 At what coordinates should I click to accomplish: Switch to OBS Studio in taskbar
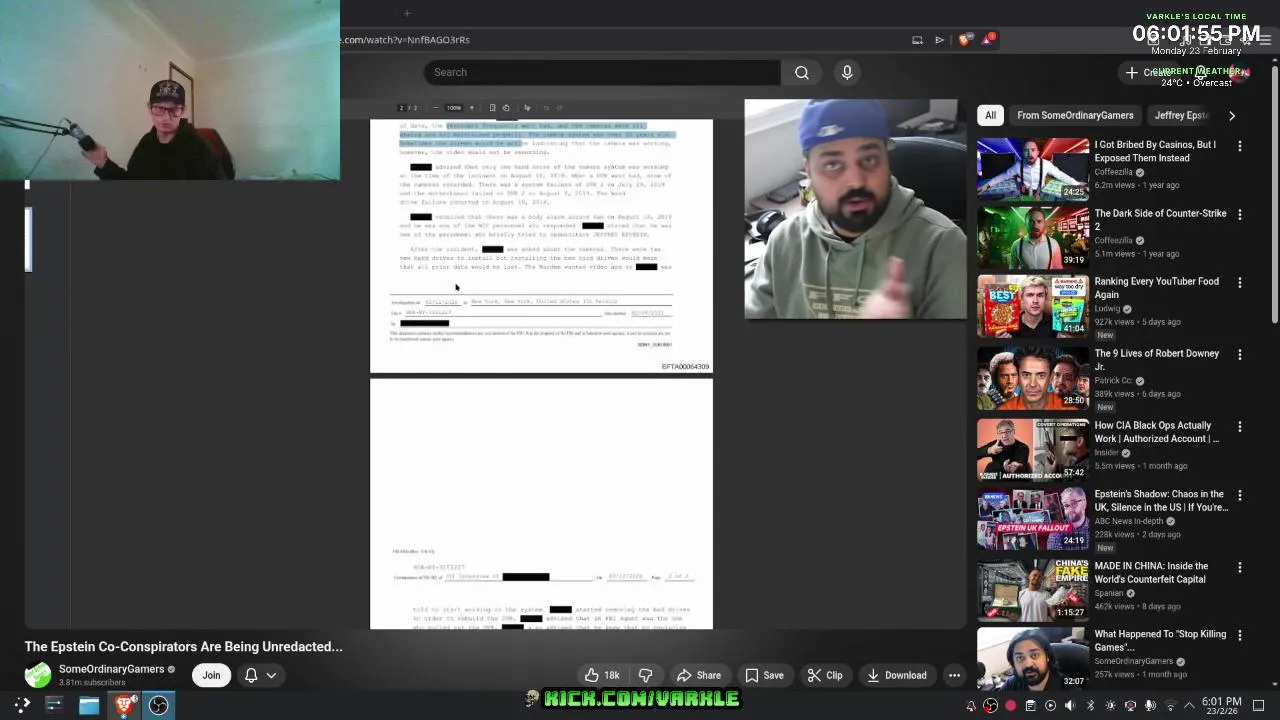159,705
